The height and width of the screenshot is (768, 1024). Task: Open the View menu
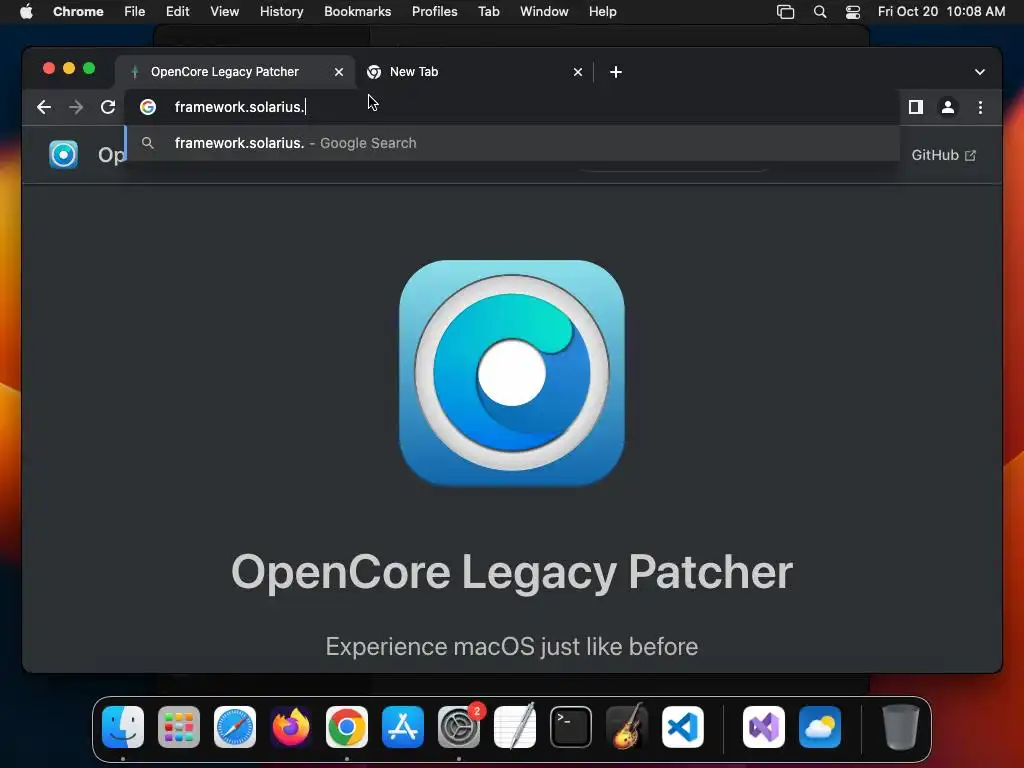[x=225, y=12]
